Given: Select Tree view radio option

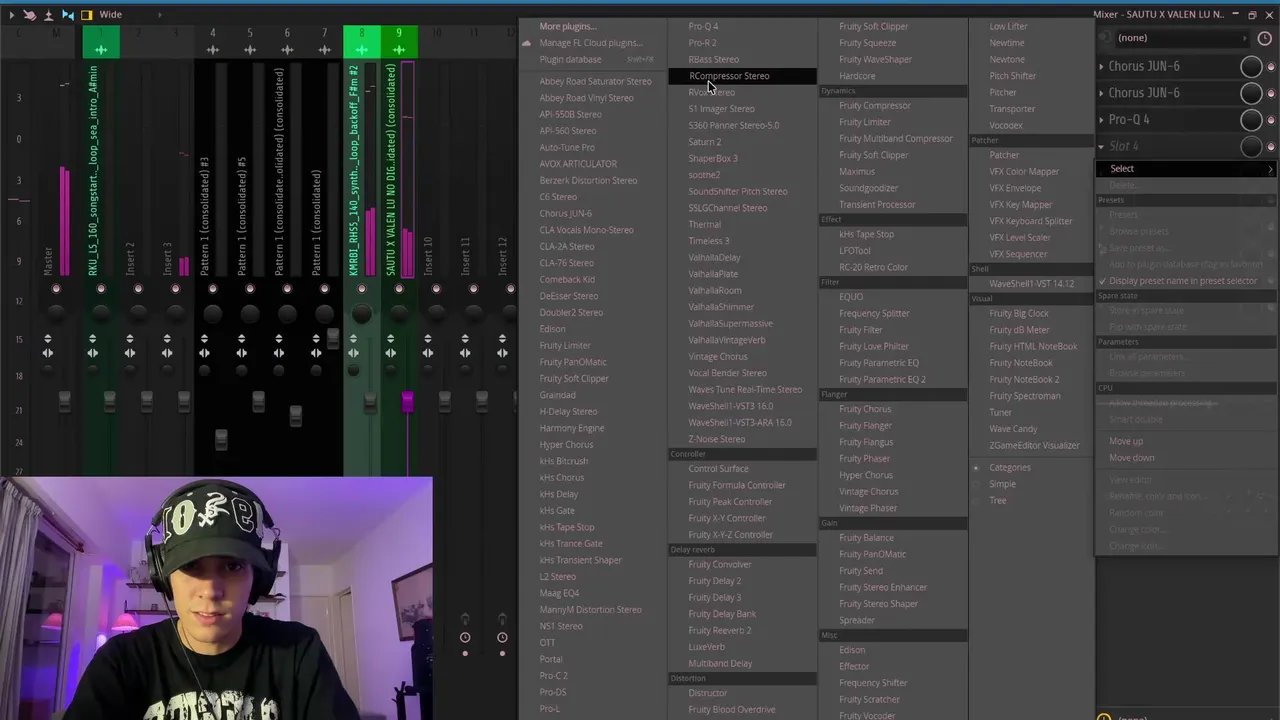Looking at the screenshot, I should tap(997, 500).
